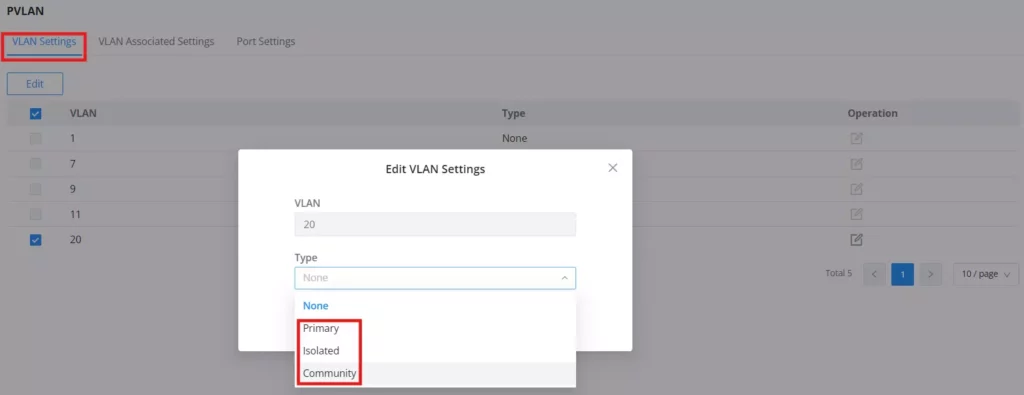Screen dimensions: 1024x395
Task: Open the edit icon for VLAN 20
Action: [856, 240]
